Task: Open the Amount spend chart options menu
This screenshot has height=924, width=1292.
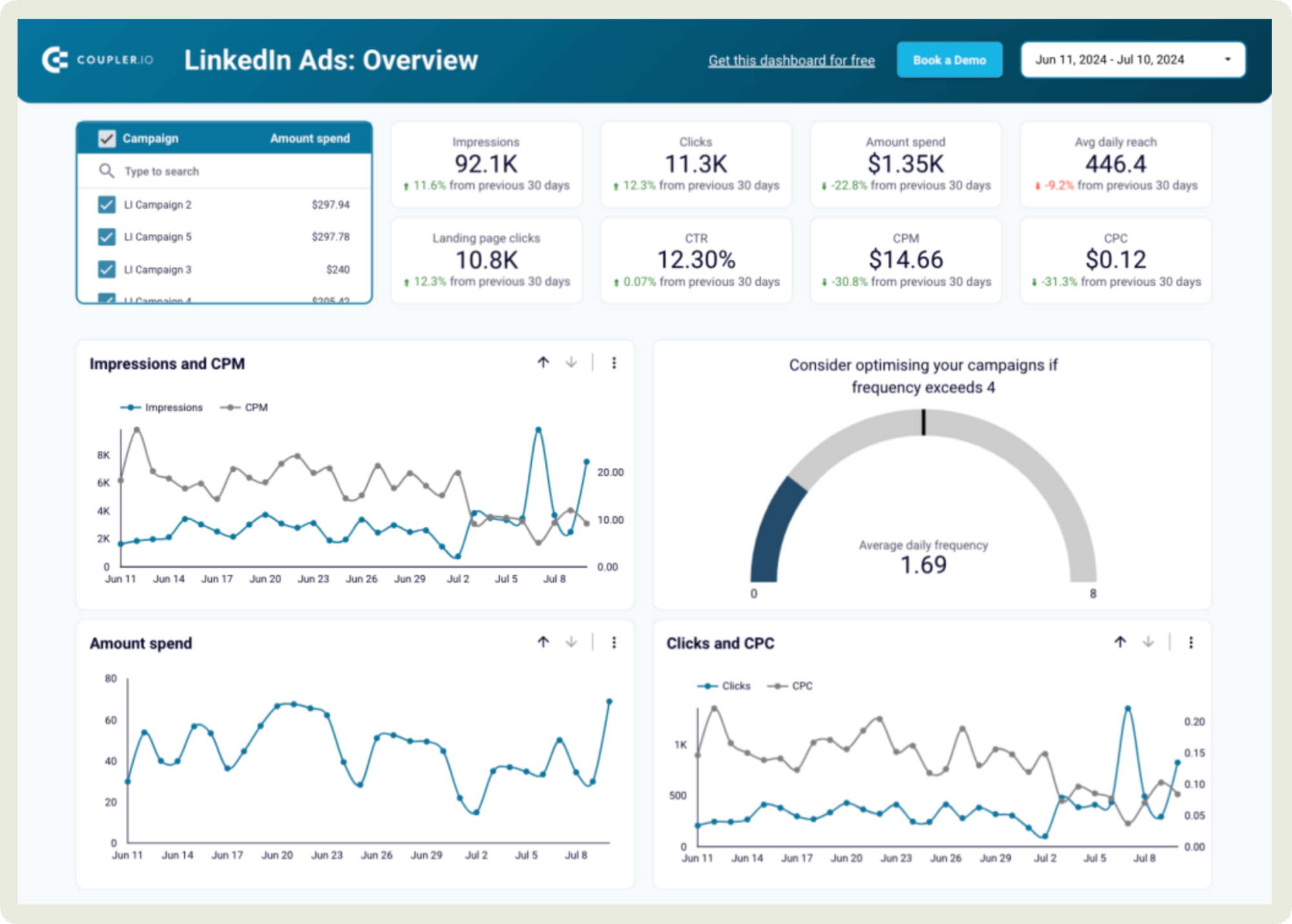Action: pyautogui.click(x=613, y=642)
